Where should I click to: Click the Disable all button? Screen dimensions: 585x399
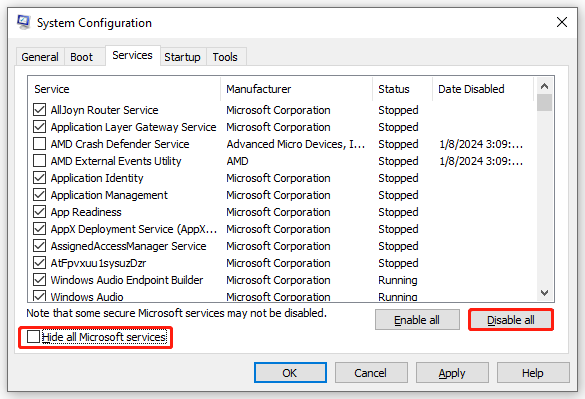[x=511, y=320]
